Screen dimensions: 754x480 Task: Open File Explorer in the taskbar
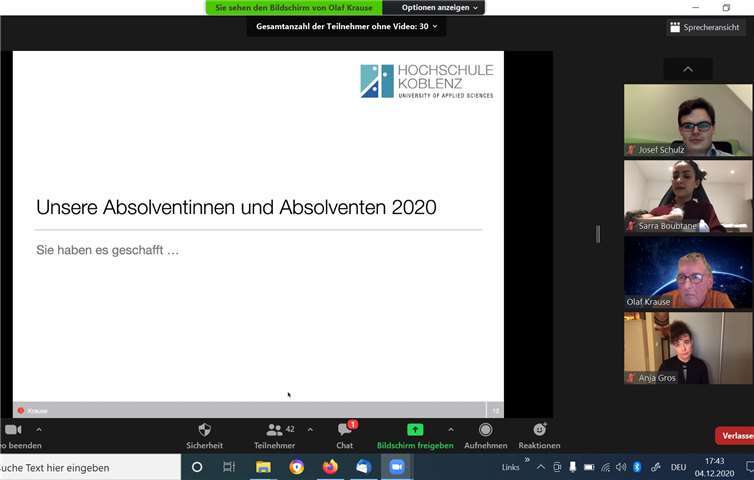(264, 467)
